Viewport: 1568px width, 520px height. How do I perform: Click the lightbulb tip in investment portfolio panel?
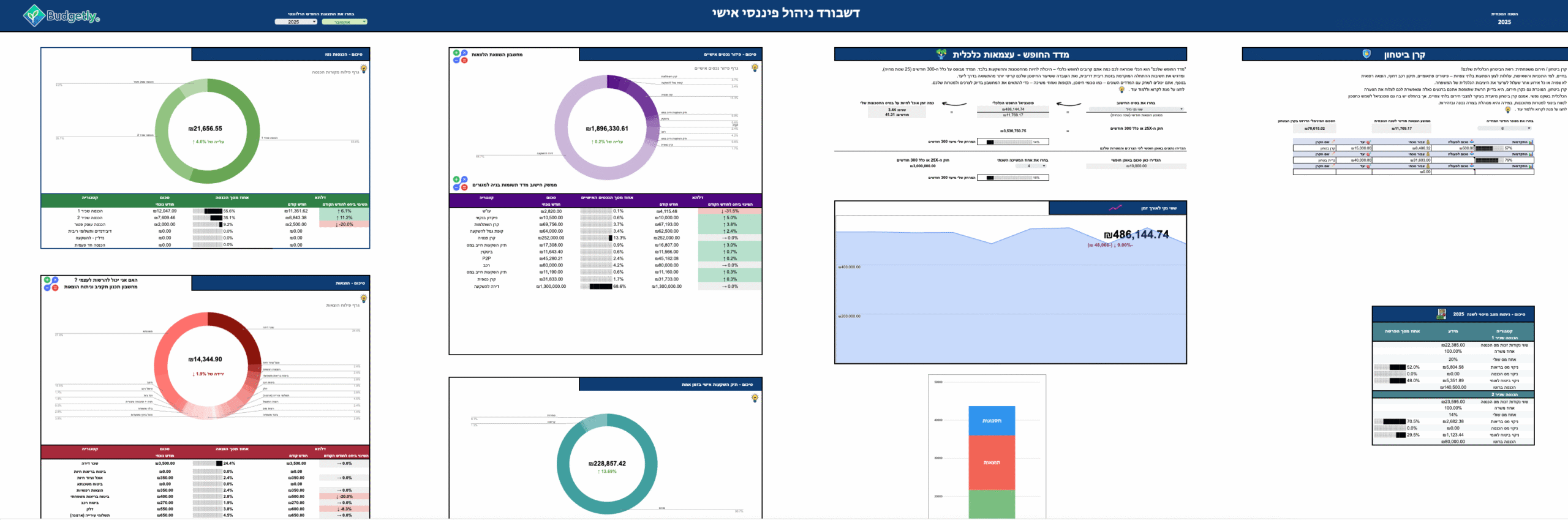coord(755,398)
